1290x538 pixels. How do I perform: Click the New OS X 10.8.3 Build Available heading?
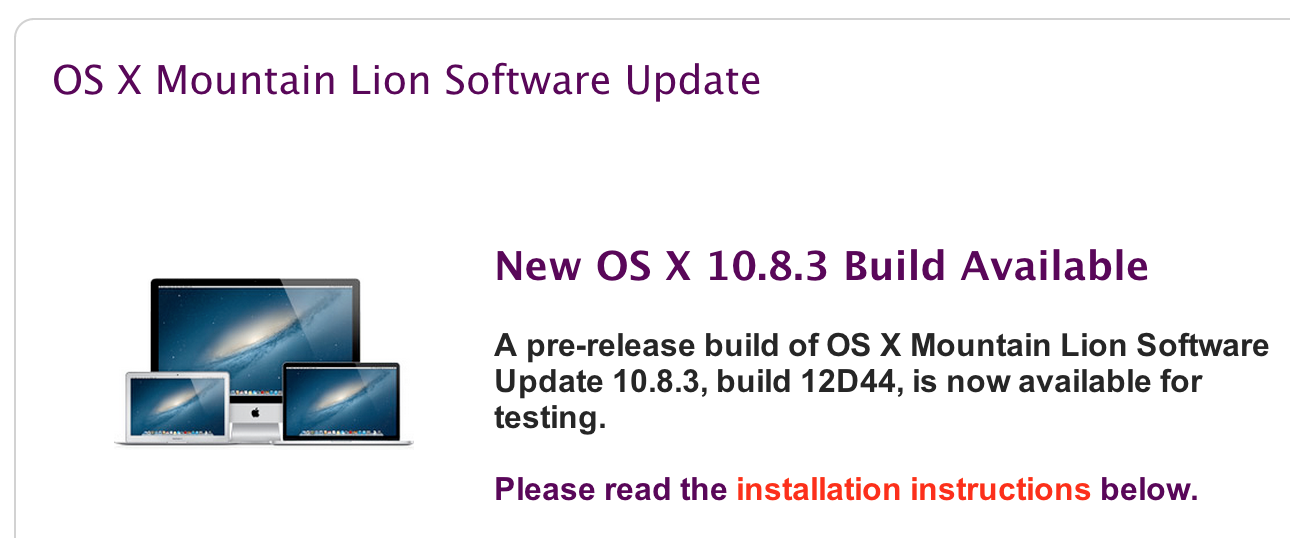point(822,266)
